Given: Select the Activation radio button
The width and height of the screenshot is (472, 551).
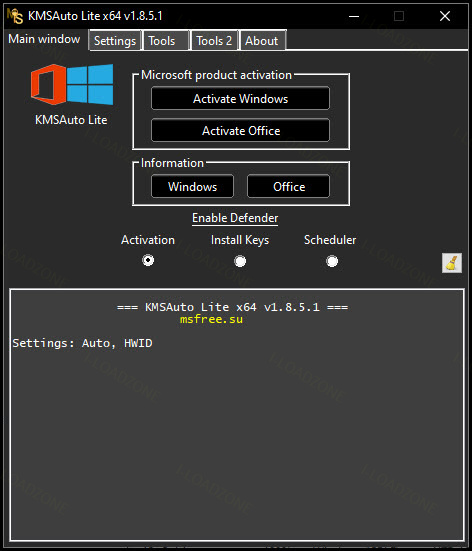Looking at the screenshot, I should (148, 260).
